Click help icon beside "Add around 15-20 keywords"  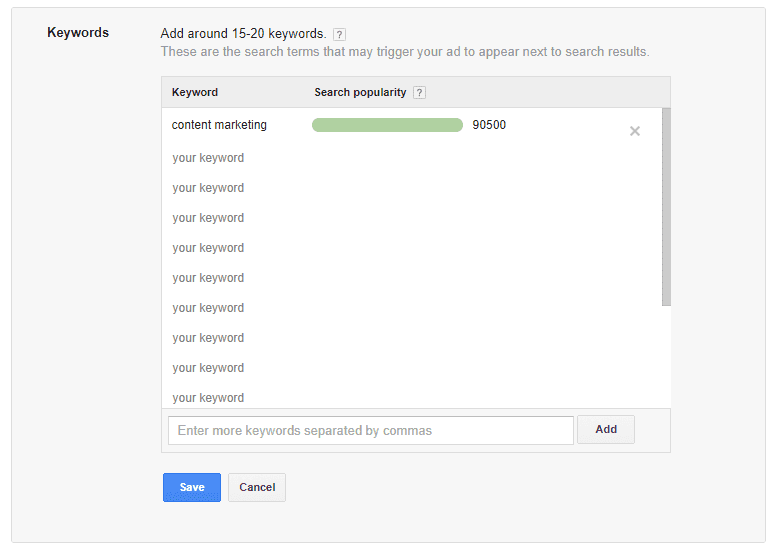coord(340,34)
